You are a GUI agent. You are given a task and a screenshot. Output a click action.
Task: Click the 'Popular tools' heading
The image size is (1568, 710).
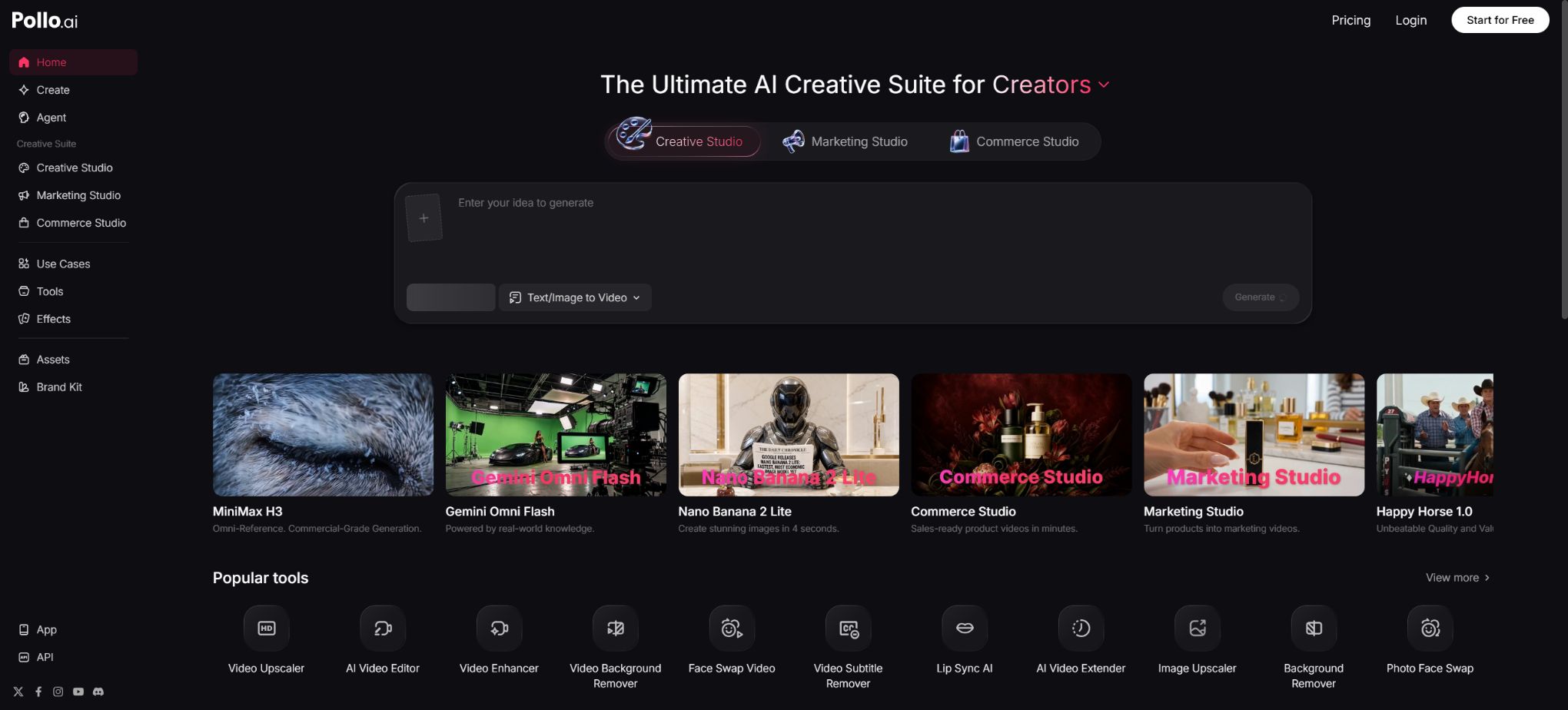(x=261, y=578)
